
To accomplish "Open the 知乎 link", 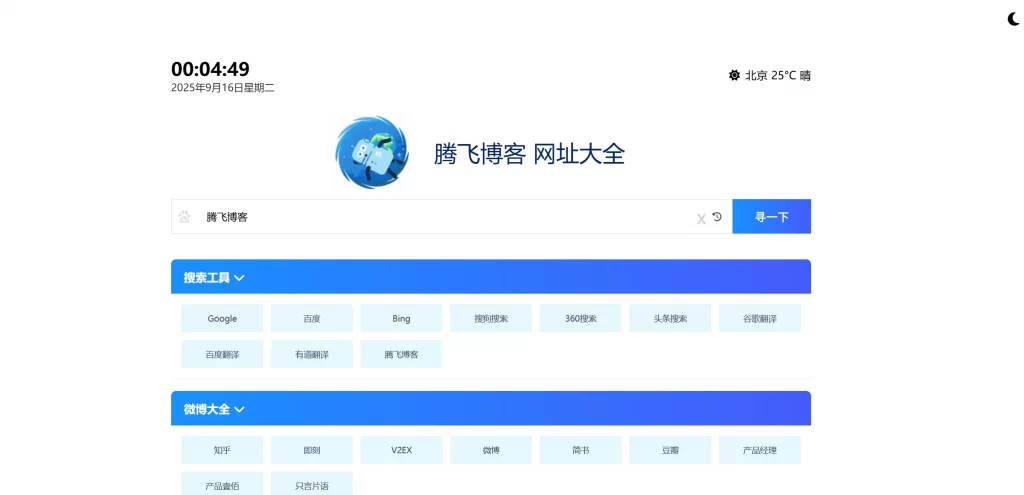I will click(x=222, y=451).
